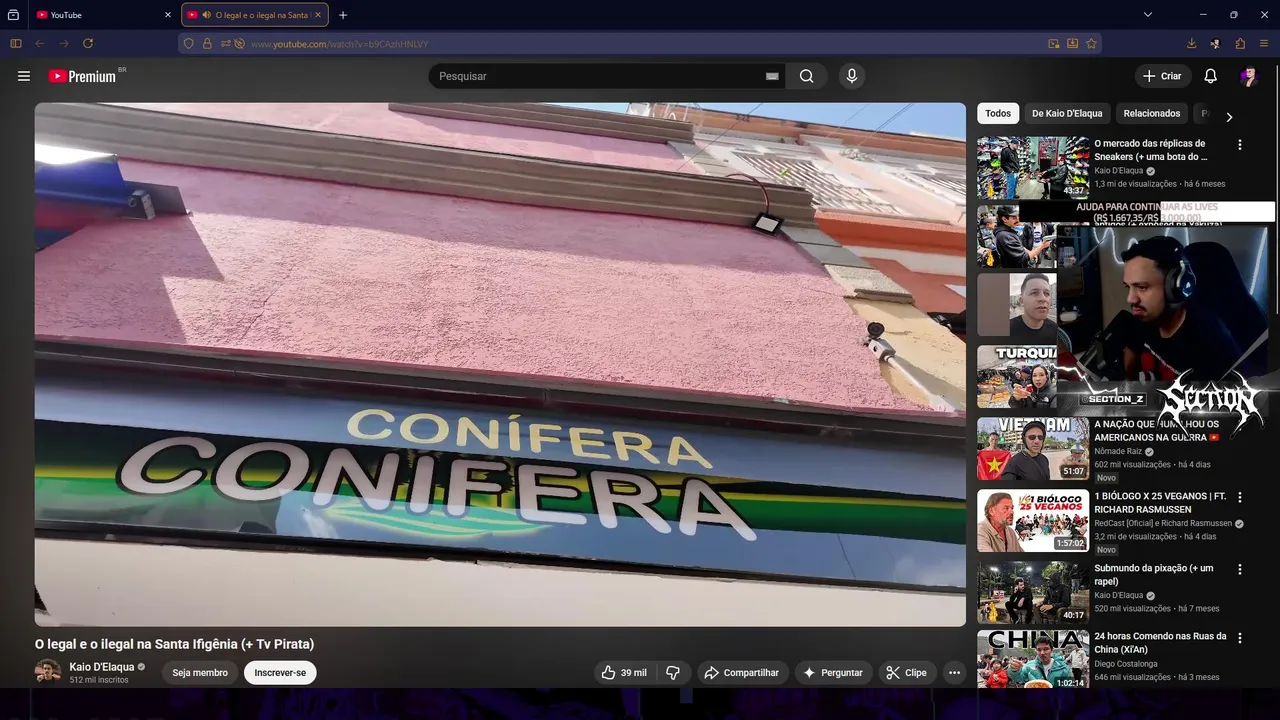This screenshot has height=720, width=1280.
Task: Click the Criar button
Action: pos(1163,76)
